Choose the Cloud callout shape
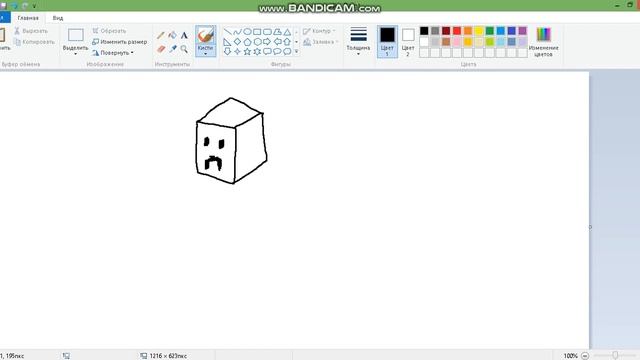This screenshot has width=640, height=360. click(287, 51)
